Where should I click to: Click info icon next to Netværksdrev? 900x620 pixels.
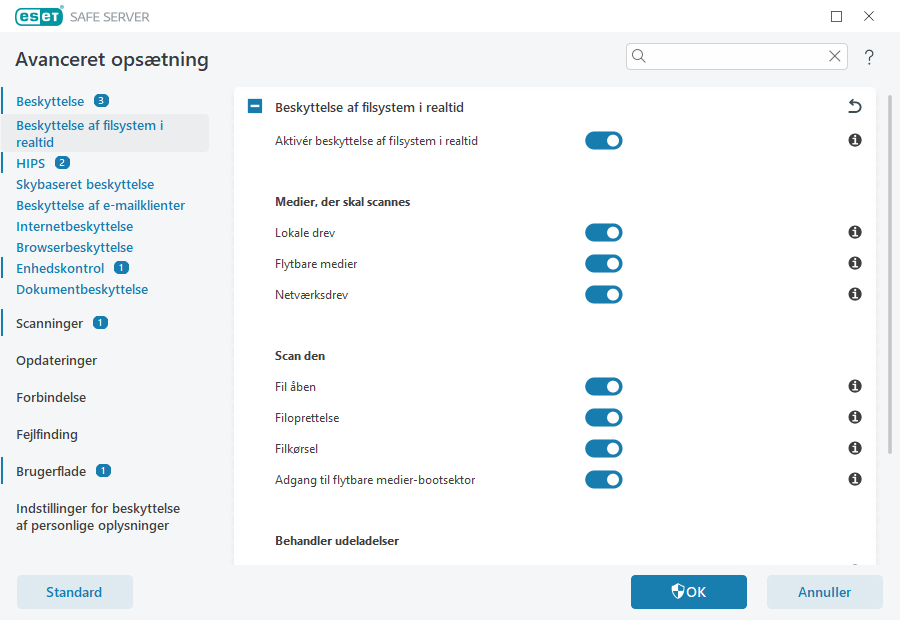pos(855,295)
